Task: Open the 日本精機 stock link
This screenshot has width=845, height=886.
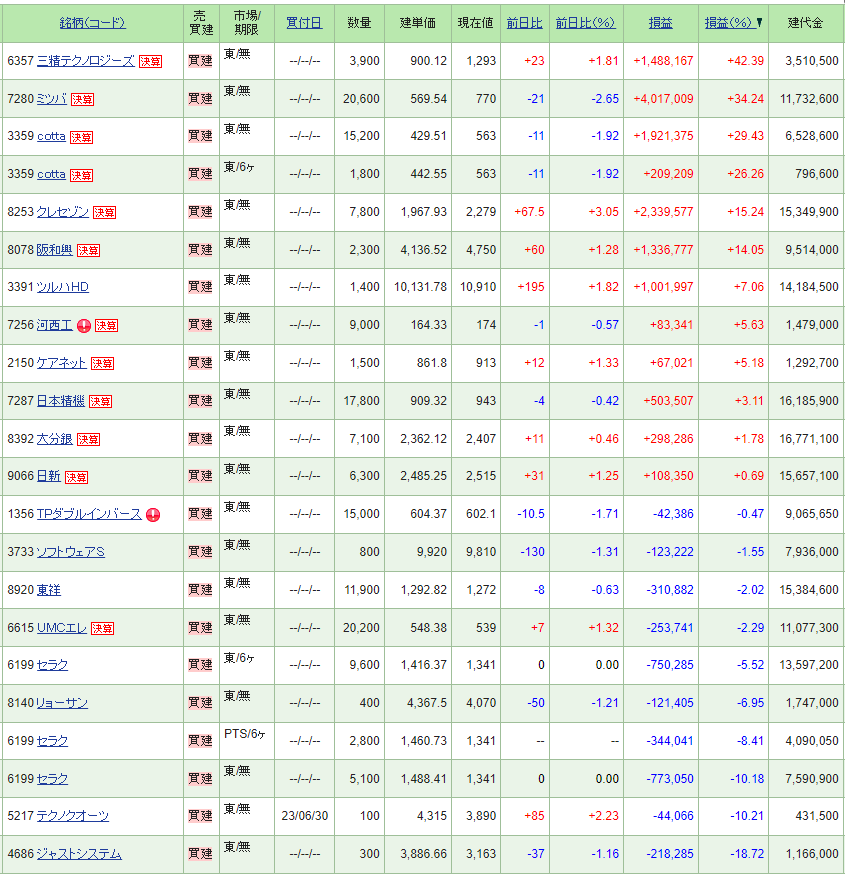Action: tap(60, 401)
